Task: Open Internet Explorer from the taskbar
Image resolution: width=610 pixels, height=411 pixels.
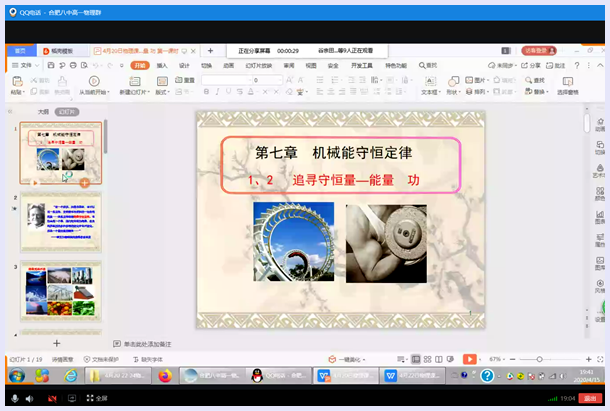Action: point(70,376)
